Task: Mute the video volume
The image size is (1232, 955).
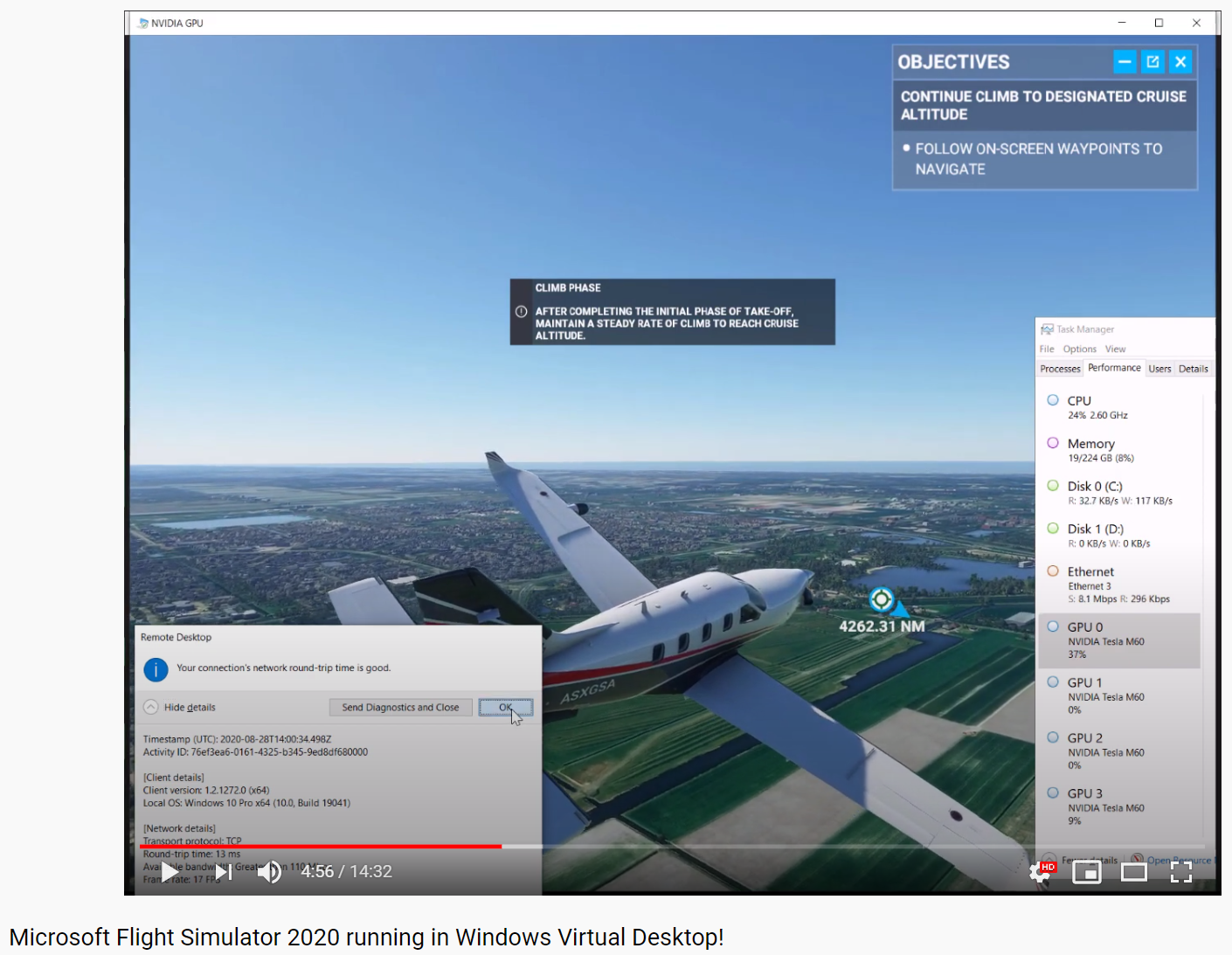Action: (269, 871)
